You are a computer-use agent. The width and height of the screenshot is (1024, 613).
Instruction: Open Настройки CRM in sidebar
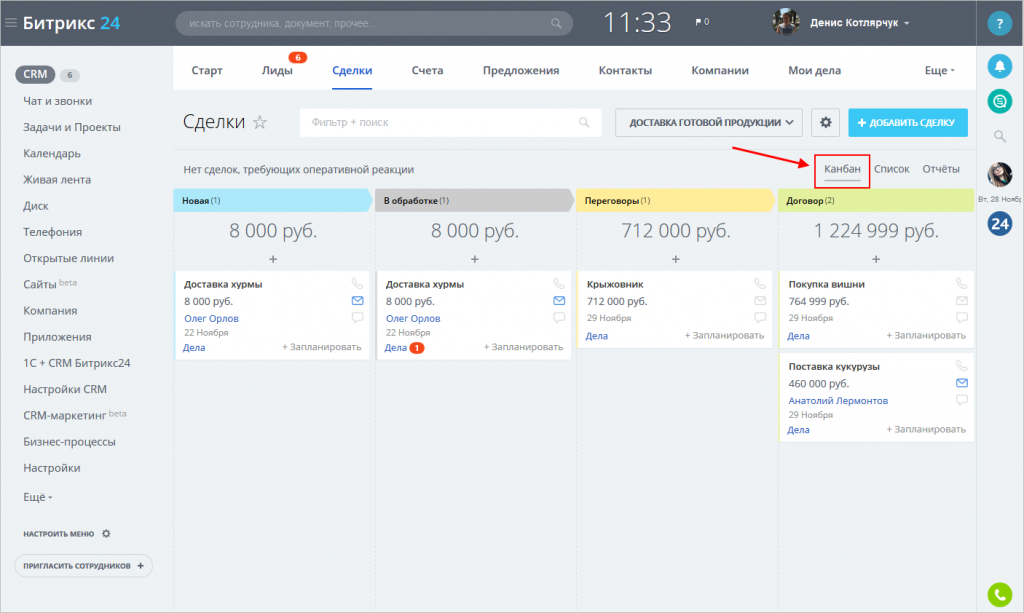(65, 389)
